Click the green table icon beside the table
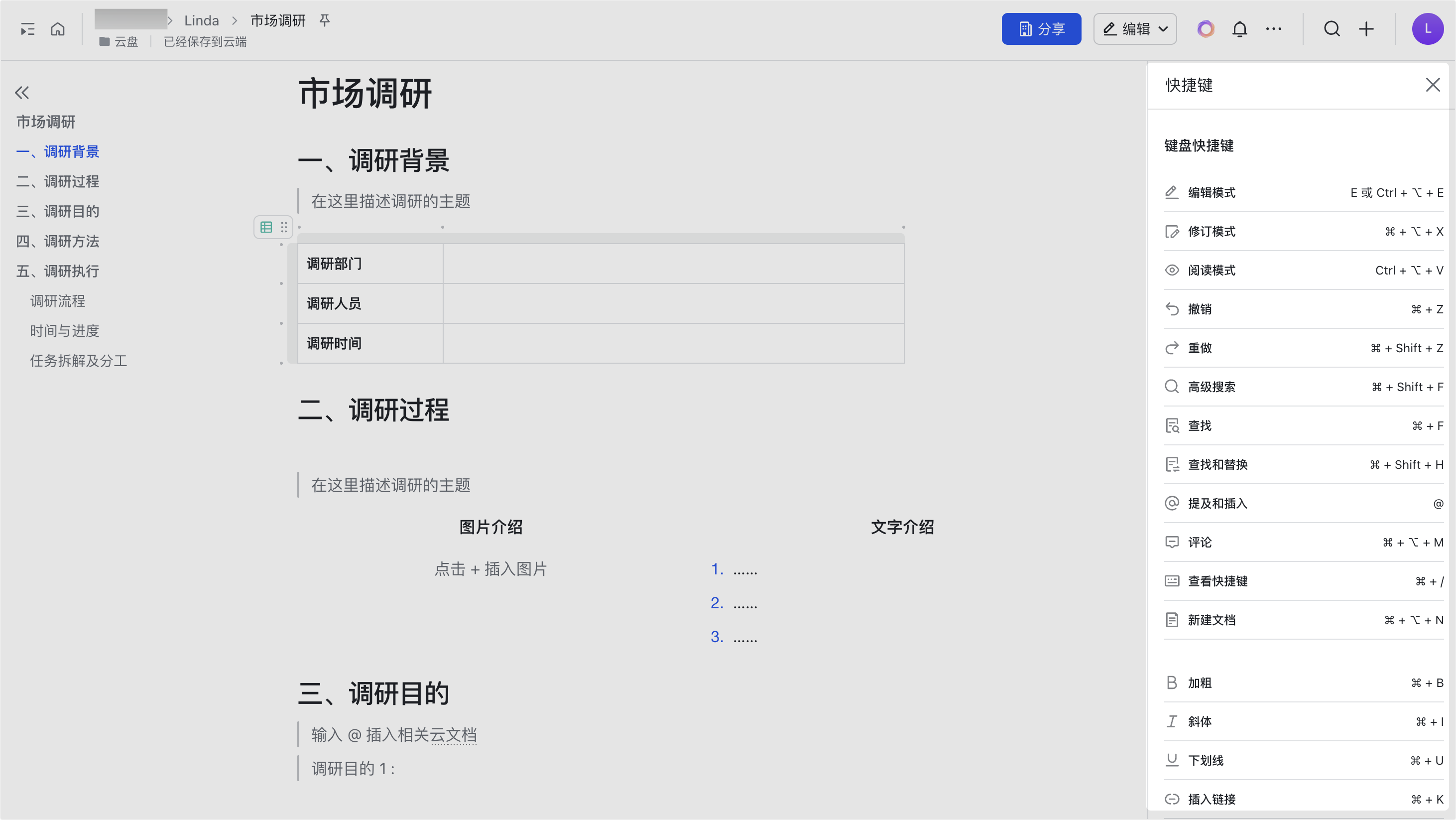1456x820 pixels. [x=266, y=227]
